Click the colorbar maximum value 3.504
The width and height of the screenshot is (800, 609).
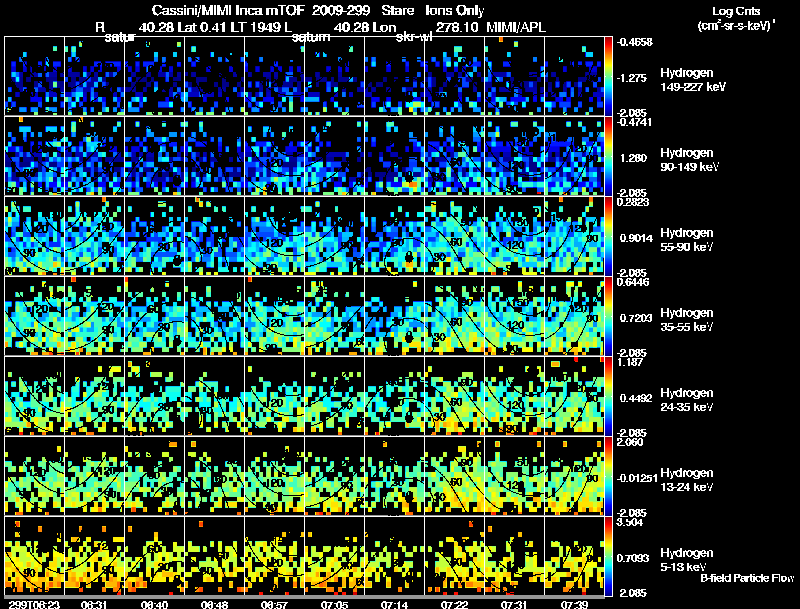630,522
